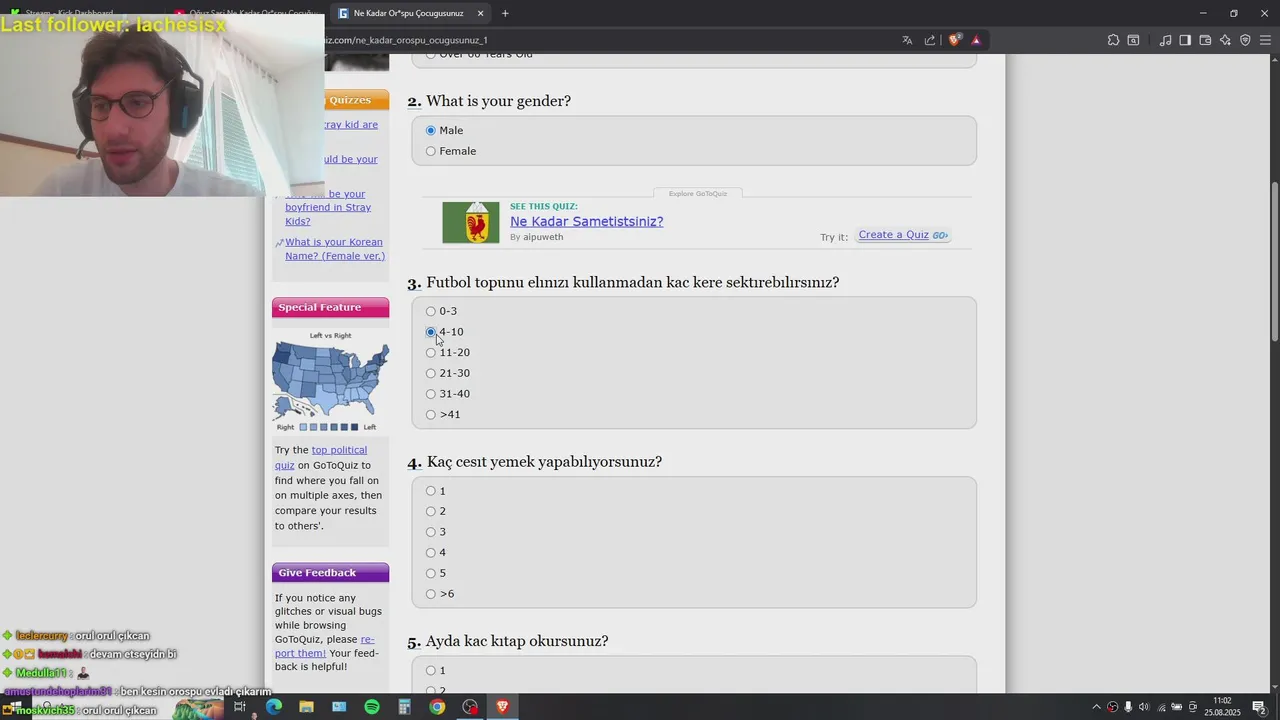Select the 31-40 football option
This screenshot has width=1280, height=720.
431,394
